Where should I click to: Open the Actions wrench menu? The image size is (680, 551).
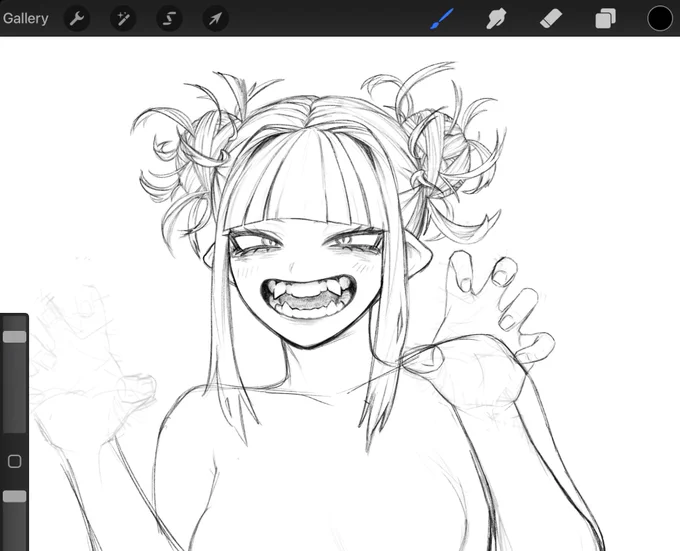77,19
